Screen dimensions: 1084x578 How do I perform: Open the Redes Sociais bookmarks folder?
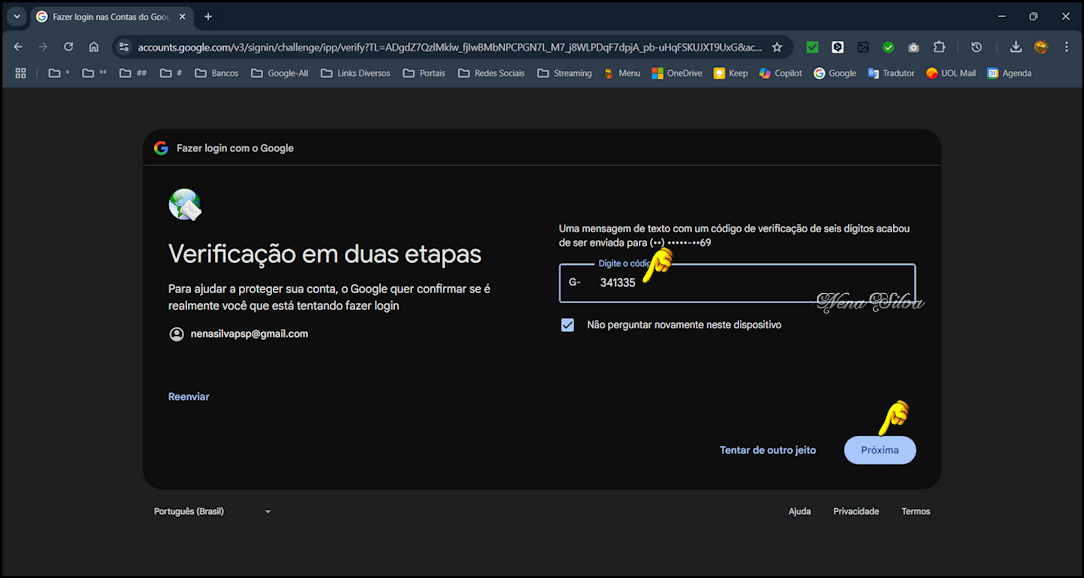(x=491, y=73)
